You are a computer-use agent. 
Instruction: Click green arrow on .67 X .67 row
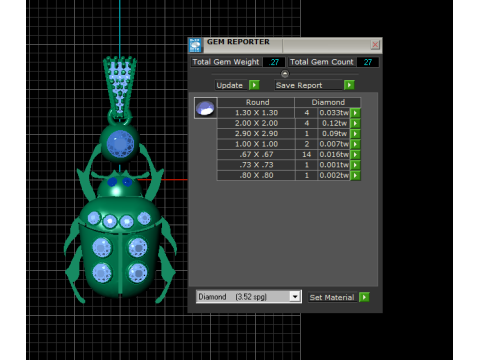[x=355, y=155]
